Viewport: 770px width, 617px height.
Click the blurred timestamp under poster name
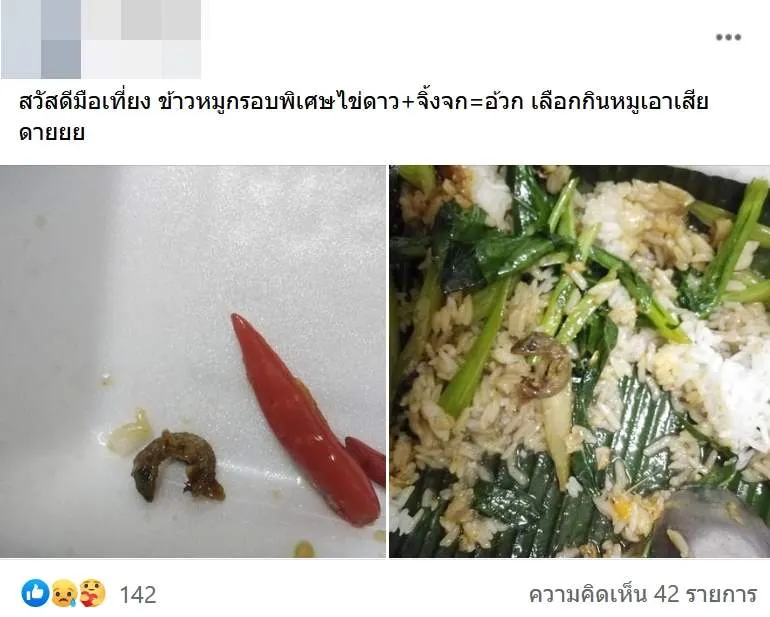[141, 59]
